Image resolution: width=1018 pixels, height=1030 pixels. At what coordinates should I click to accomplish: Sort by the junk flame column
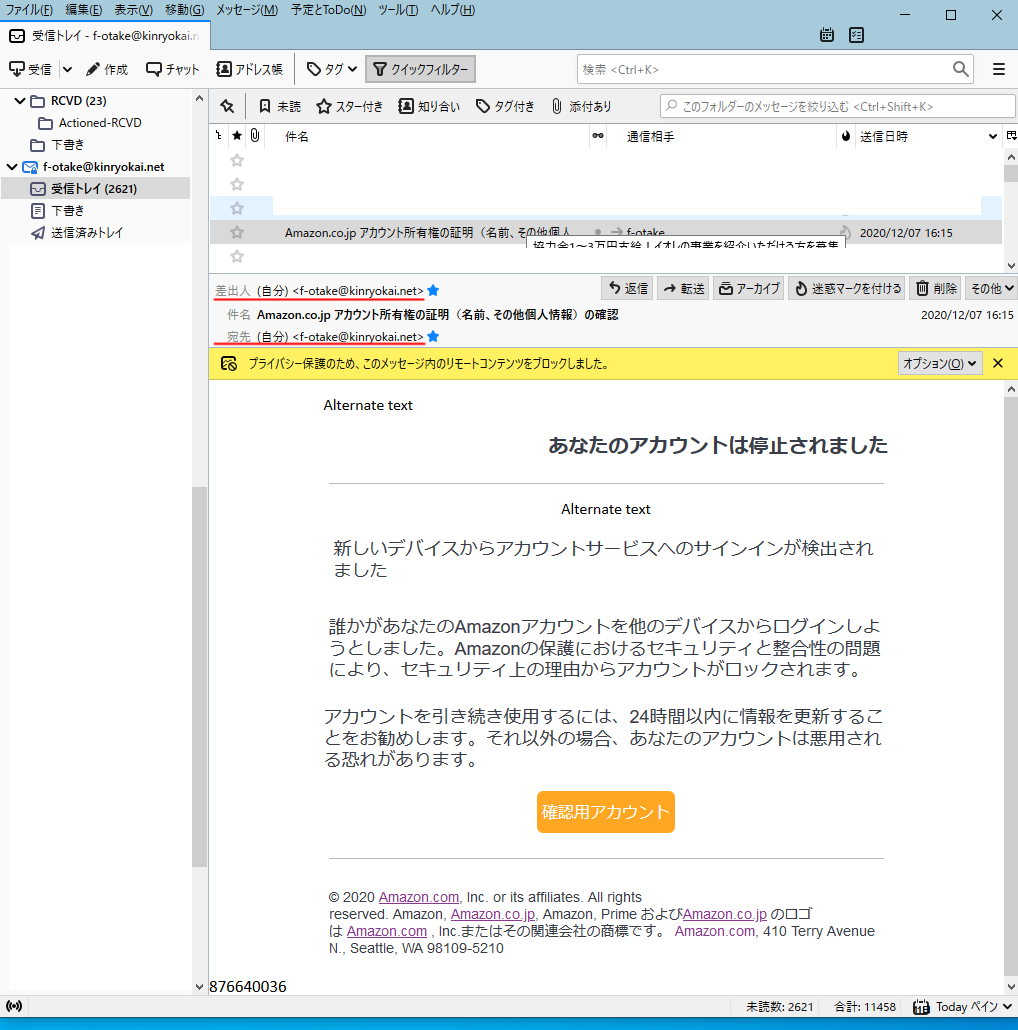pyautogui.click(x=845, y=136)
